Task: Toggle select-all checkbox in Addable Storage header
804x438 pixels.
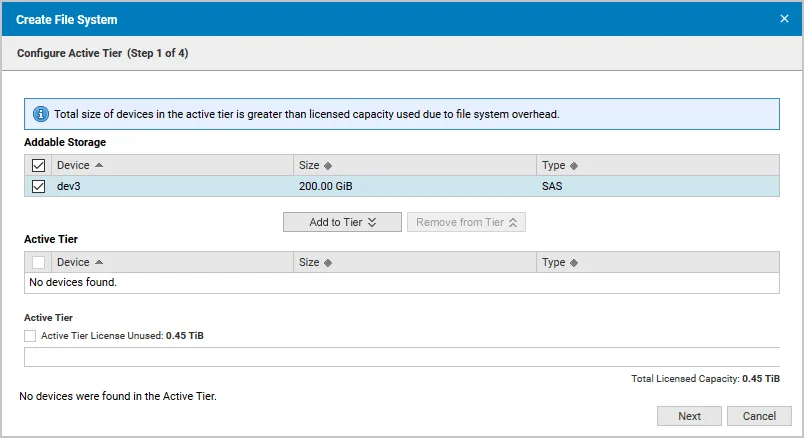Action: 39,165
